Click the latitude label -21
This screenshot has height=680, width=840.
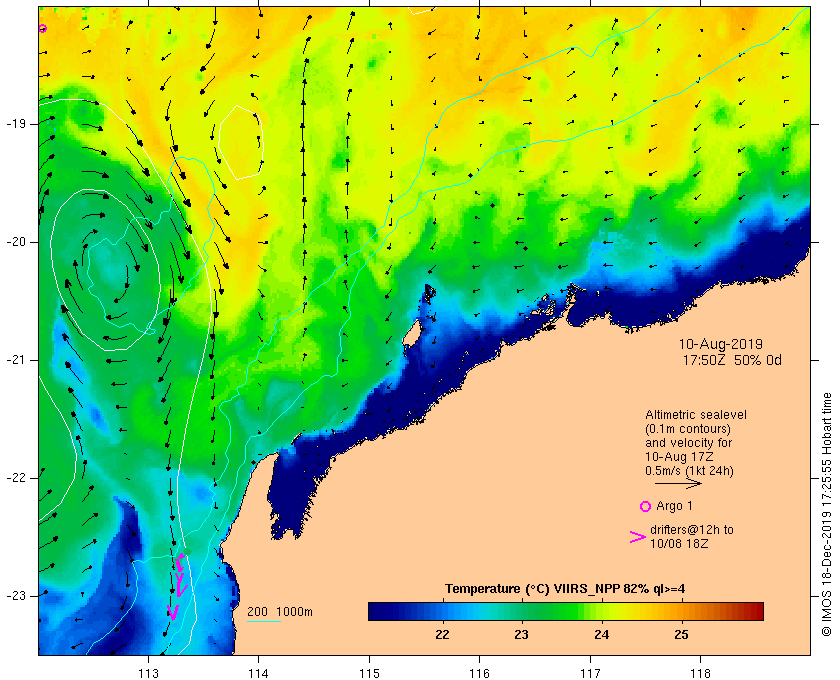16,360
